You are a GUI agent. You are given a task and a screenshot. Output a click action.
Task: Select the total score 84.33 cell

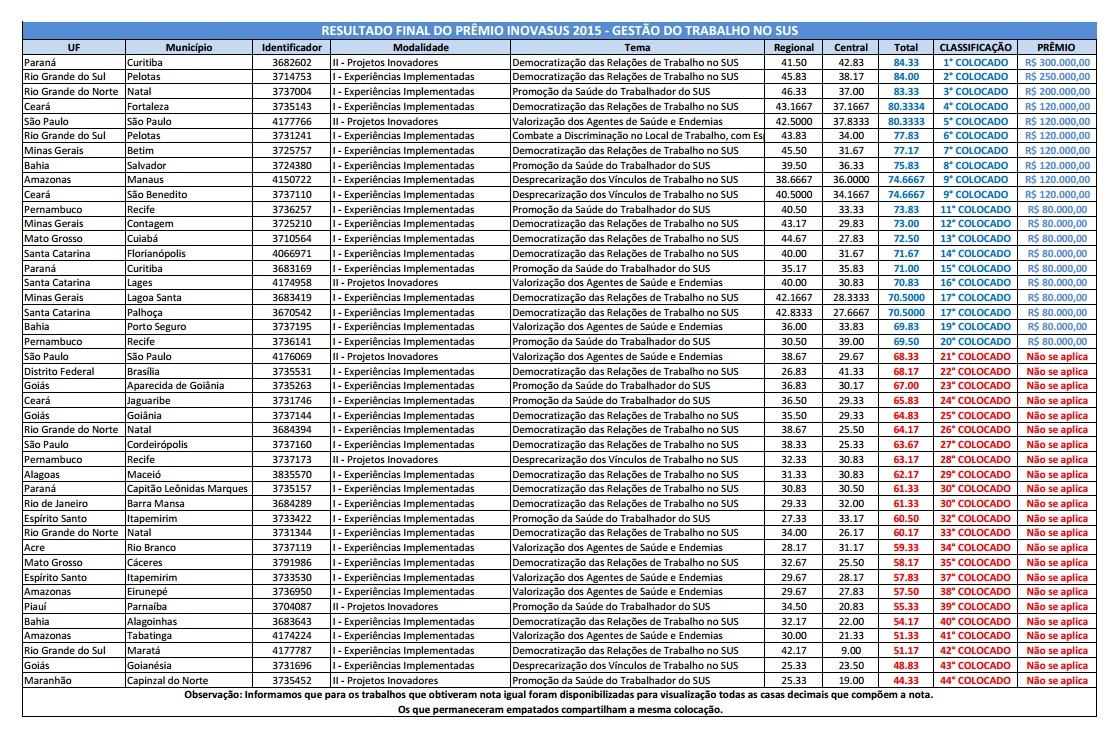click(x=906, y=62)
